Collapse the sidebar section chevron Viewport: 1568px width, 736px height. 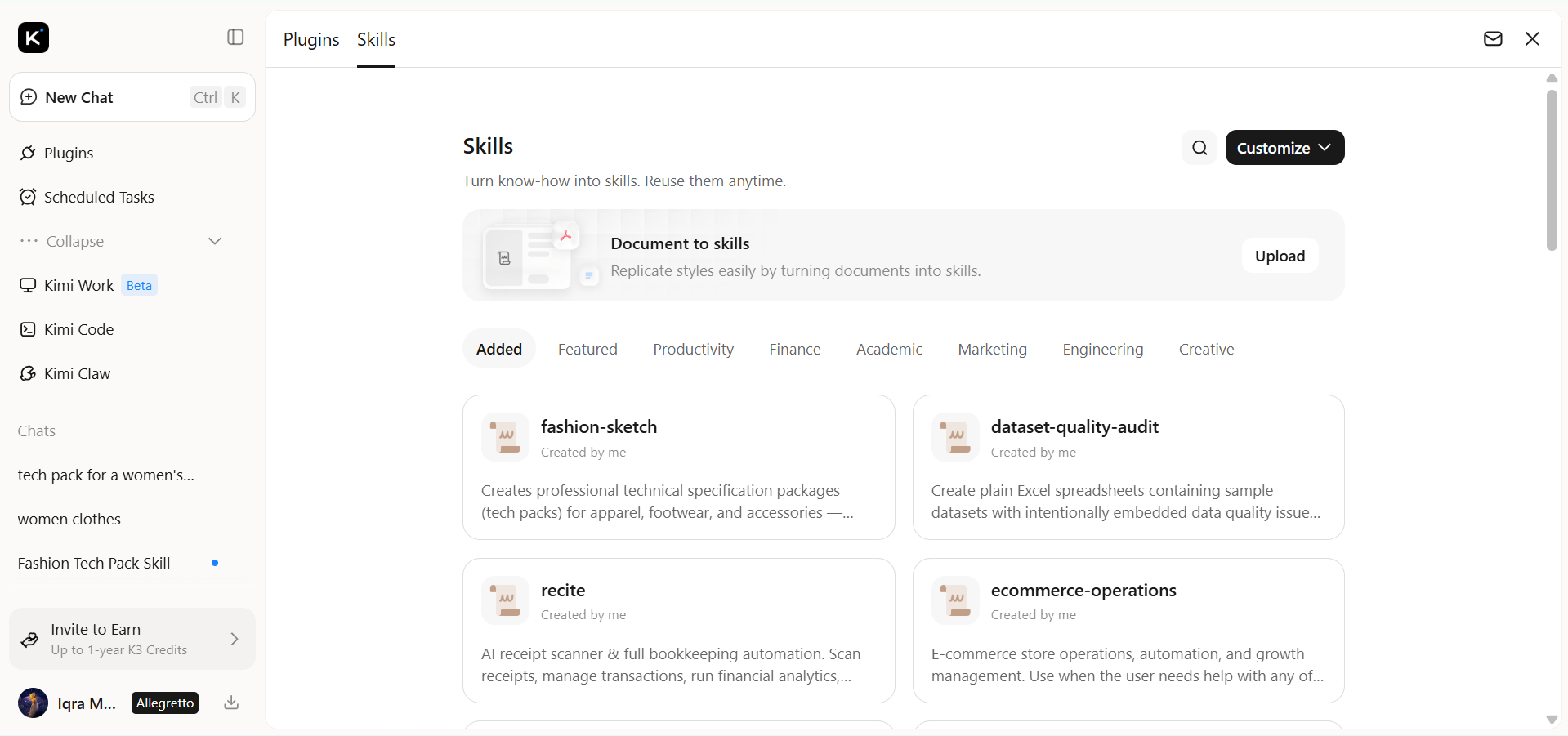point(215,241)
